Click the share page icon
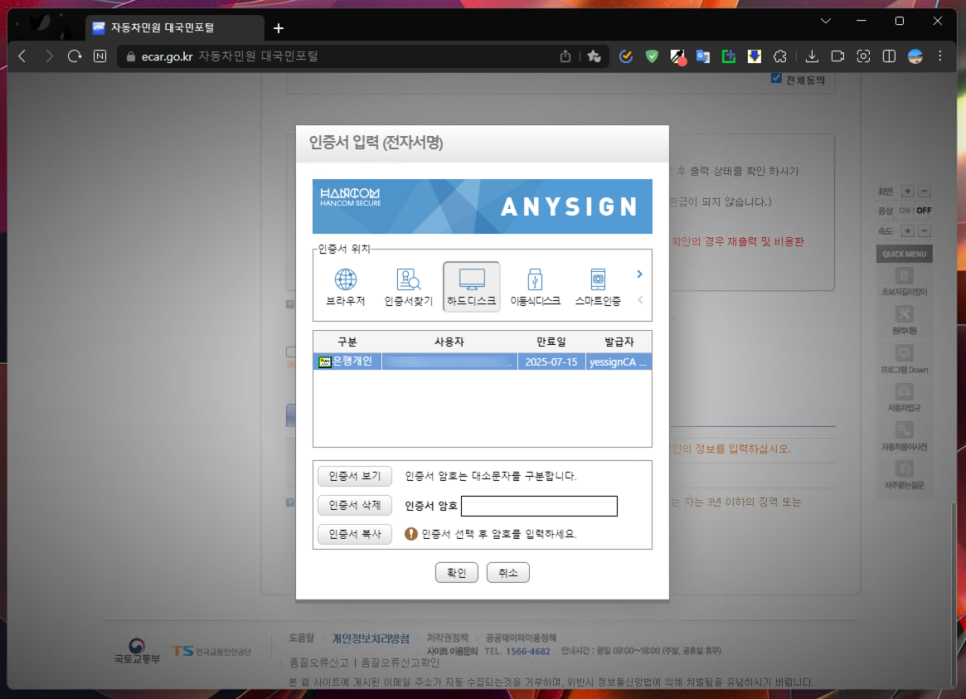 565,57
